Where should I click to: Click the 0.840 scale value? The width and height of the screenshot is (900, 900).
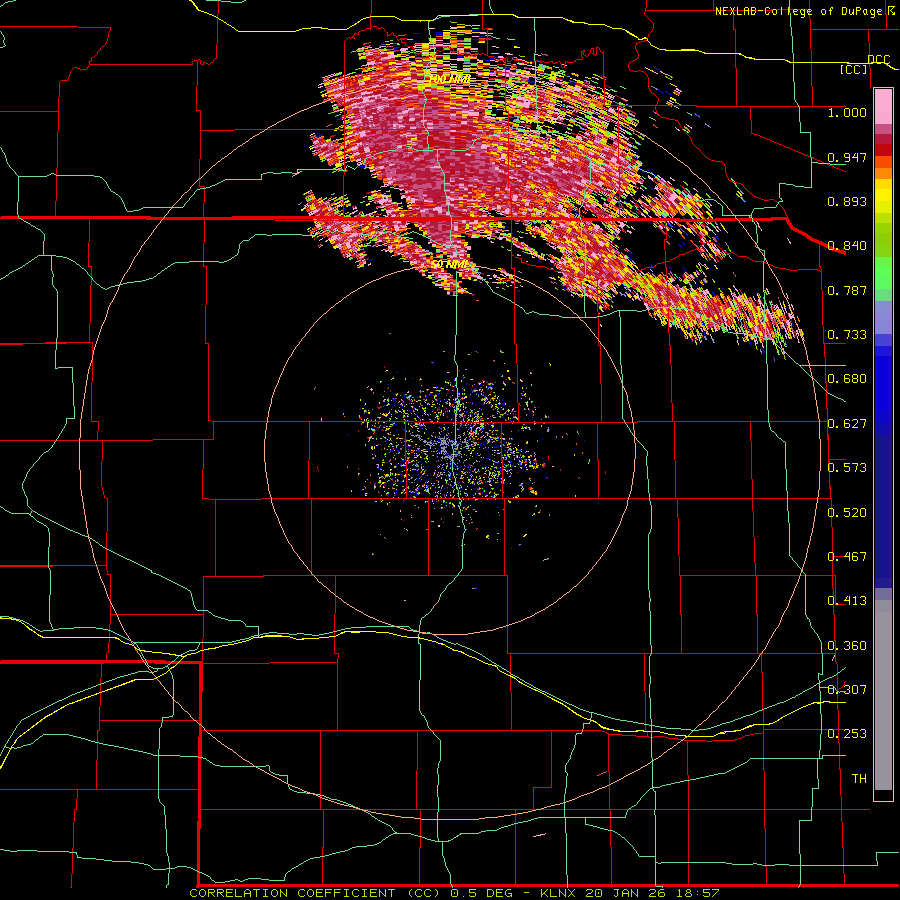pos(847,246)
